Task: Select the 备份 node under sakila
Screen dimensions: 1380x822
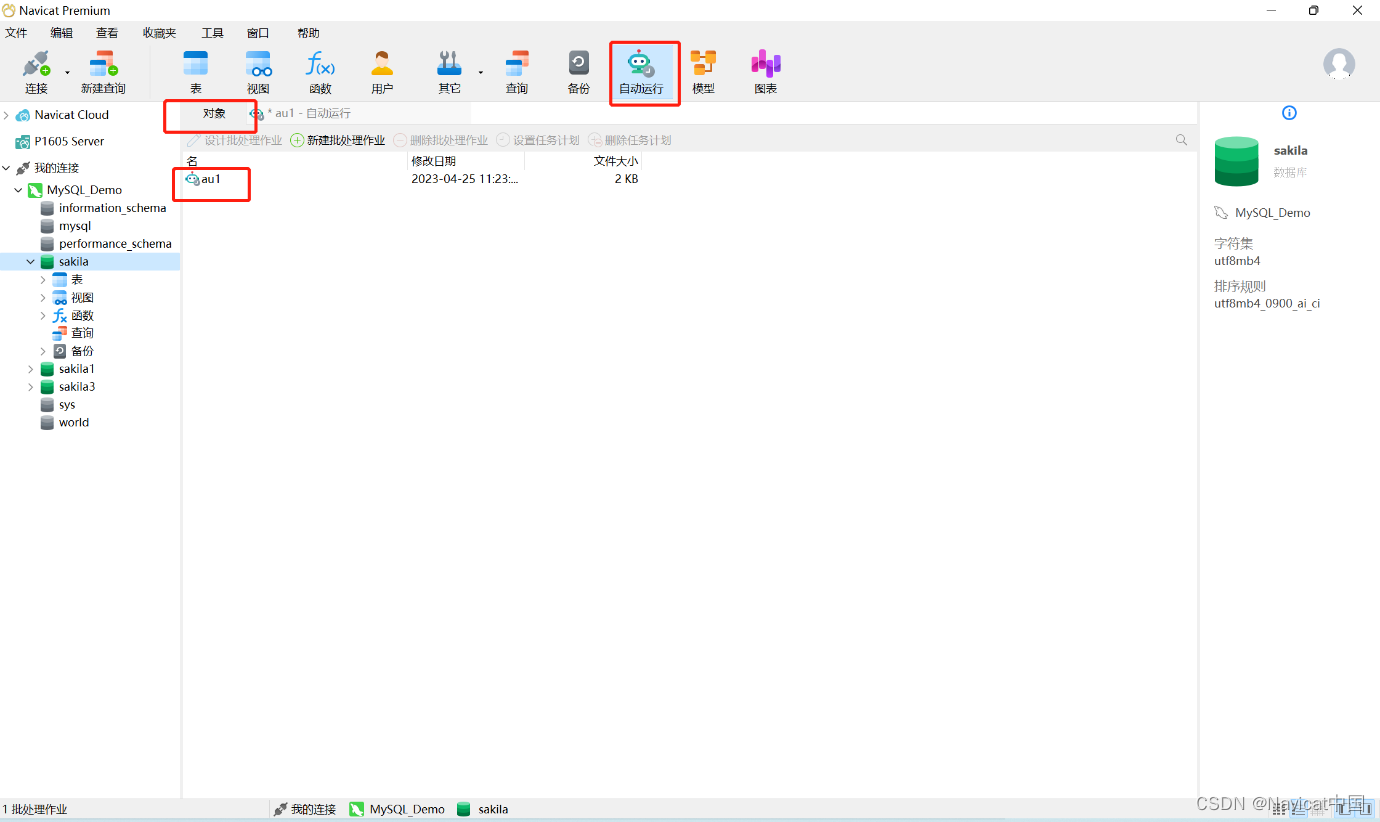Action: [82, 351]
